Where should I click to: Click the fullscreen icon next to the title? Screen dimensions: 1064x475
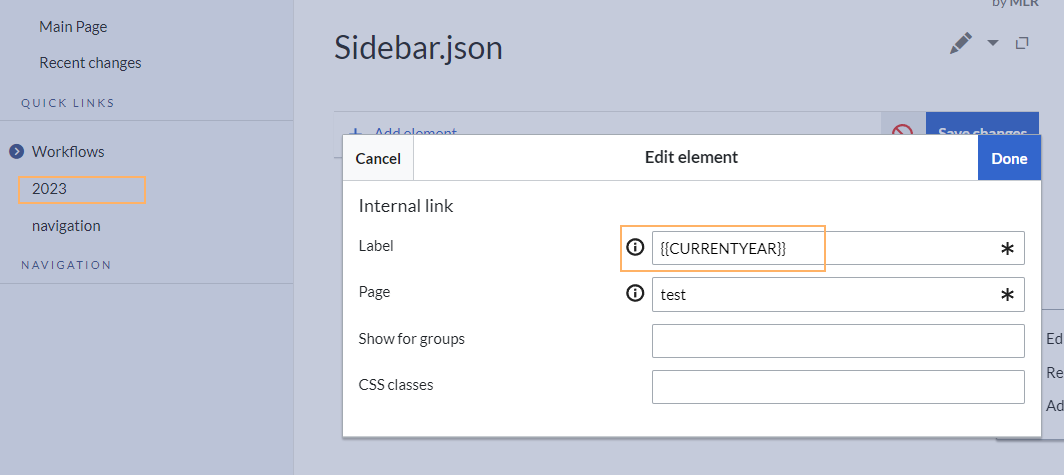[1022, 43]
